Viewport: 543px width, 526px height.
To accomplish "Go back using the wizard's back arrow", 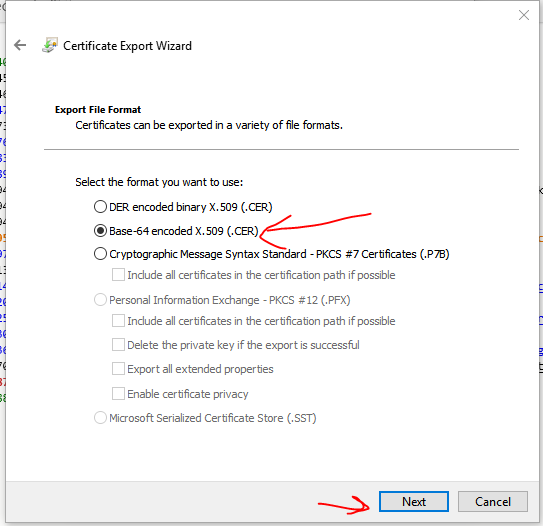I will coord(20,45).
